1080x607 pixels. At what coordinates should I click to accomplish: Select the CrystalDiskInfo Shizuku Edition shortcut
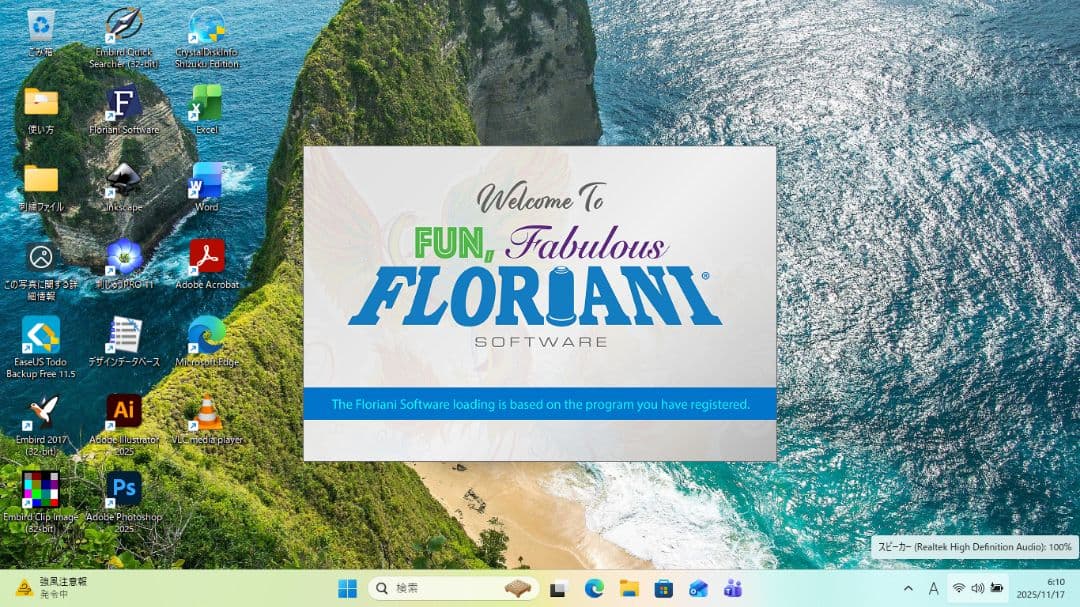tap(207, 26)
